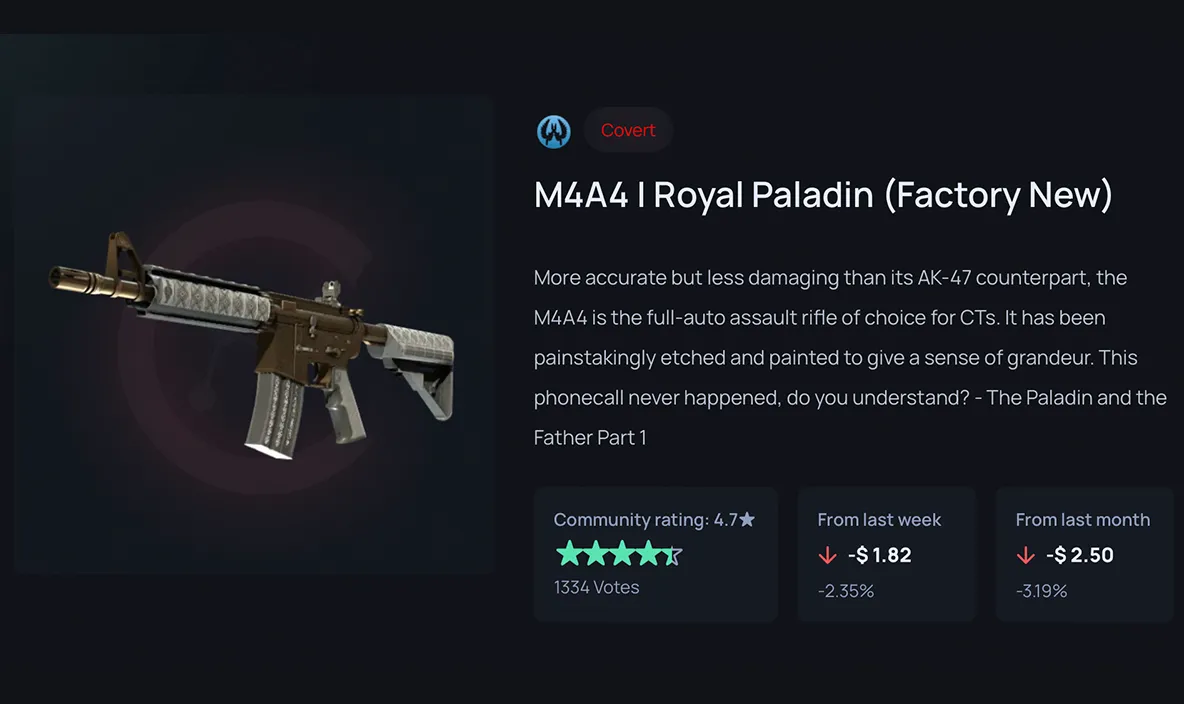Click the -$2.50 monthly price change
This screenshot has height=704, width=1184.
1079,555
